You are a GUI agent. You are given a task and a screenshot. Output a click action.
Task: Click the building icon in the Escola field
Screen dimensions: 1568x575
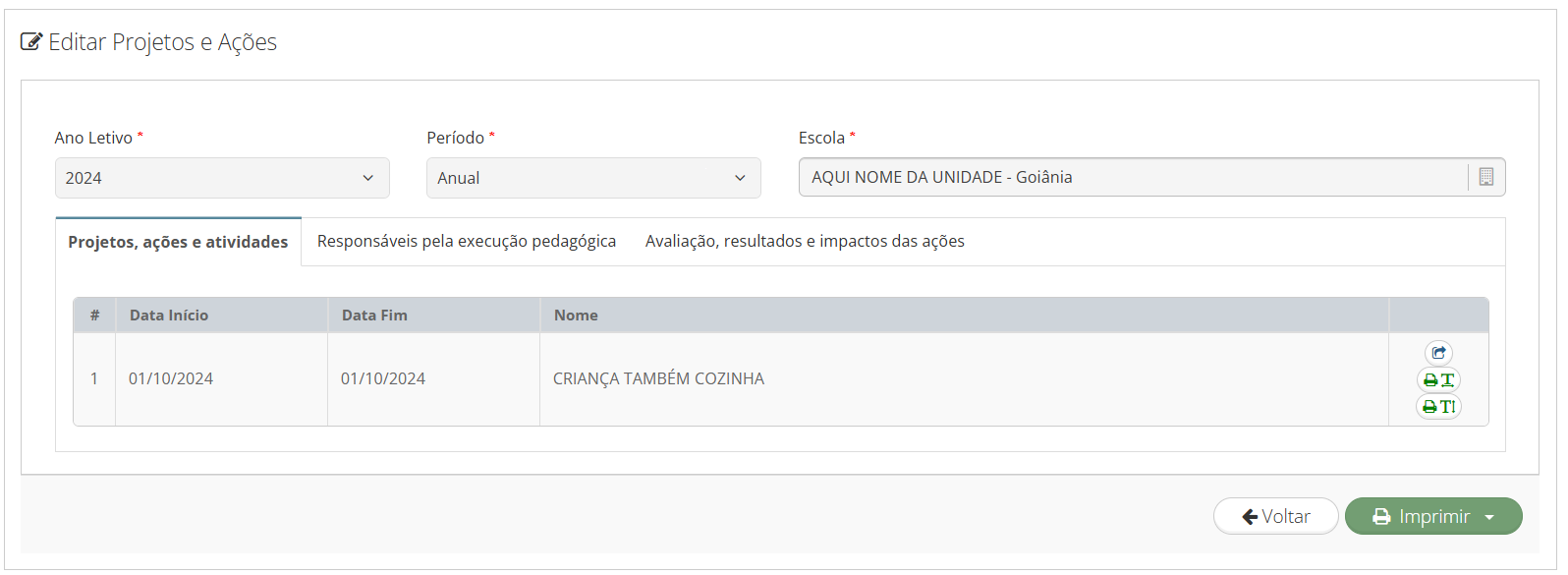click(x=1485, y=177)
